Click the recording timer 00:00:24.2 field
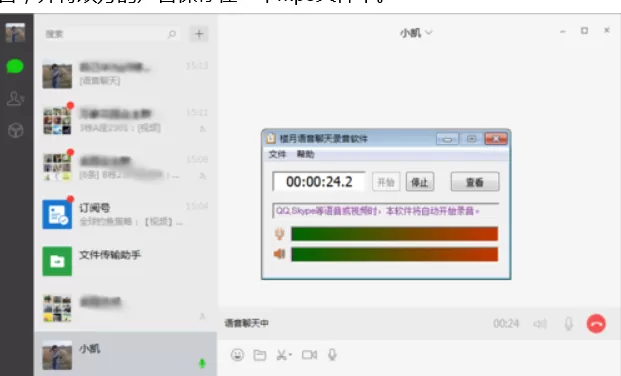The height and width of the screenshot is (376, 621). [x=319, y=181]
